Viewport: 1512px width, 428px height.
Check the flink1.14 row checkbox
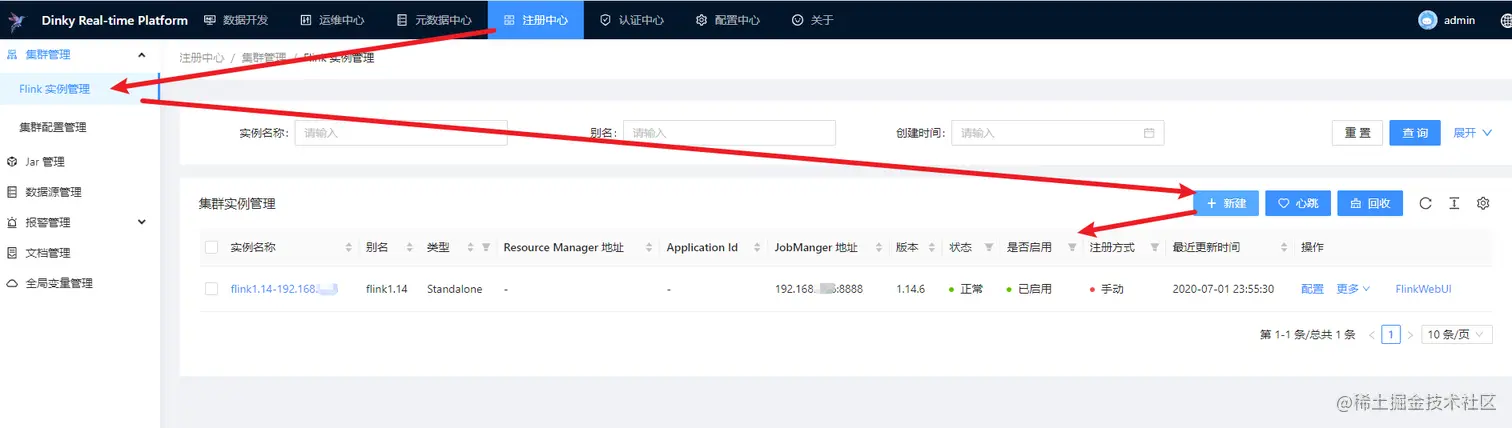(211, 289)
